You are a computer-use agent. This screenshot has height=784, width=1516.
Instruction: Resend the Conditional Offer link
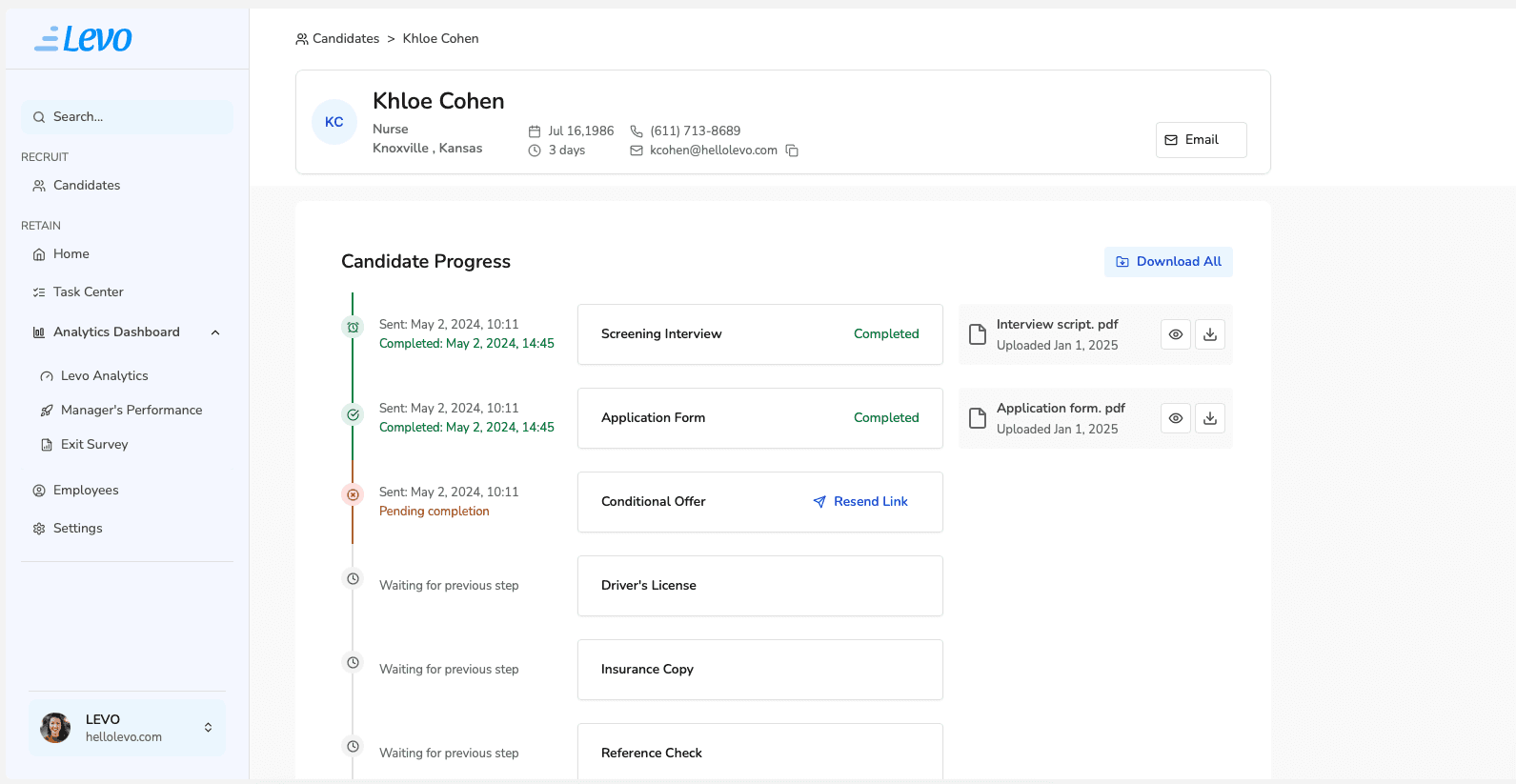point(860,502)
